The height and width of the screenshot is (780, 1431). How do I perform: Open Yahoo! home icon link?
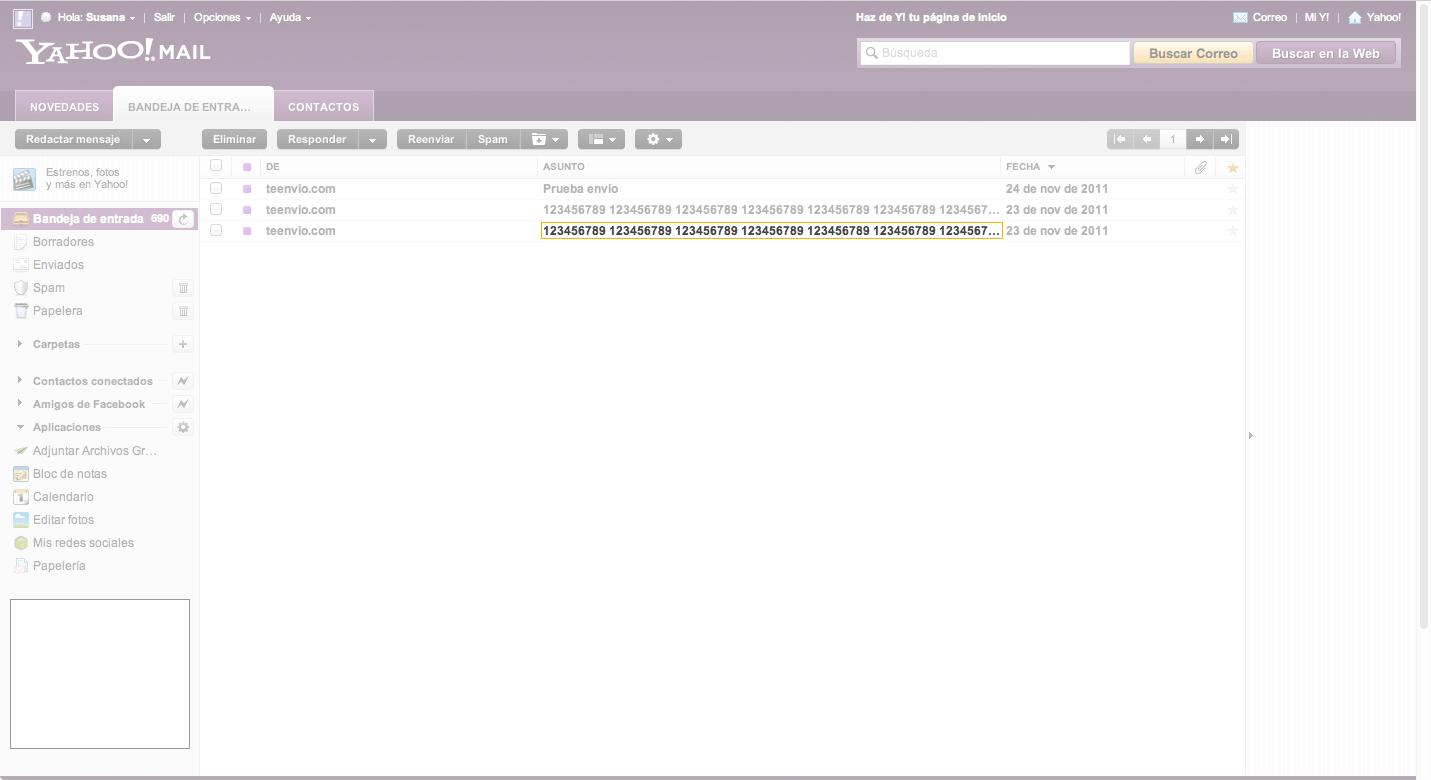[x=1355, y=18]
